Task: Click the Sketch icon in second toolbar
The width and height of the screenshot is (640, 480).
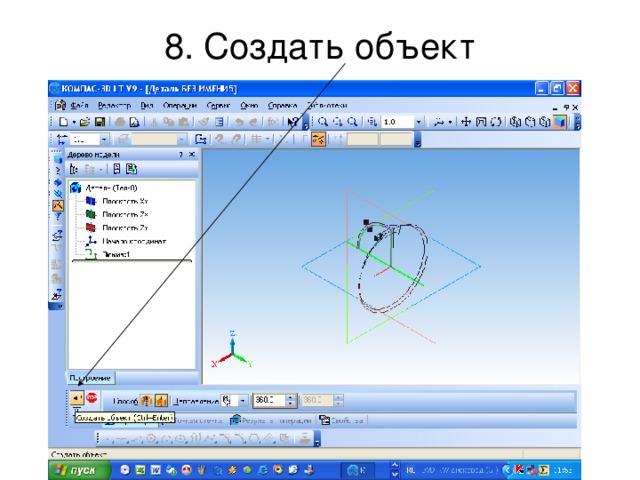Action: click(x=200, y=139)
